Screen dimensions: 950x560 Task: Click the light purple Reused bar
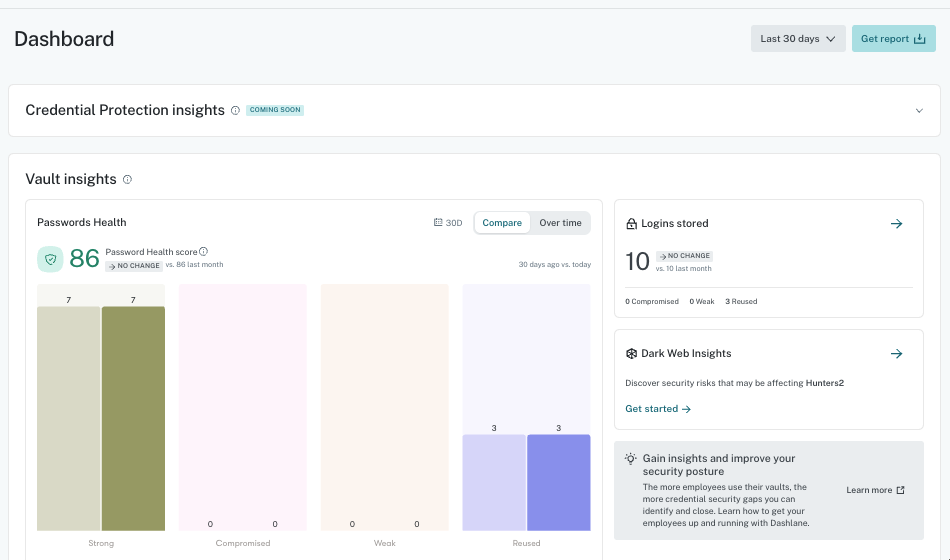pyautogui.click(x=494, y=482)
